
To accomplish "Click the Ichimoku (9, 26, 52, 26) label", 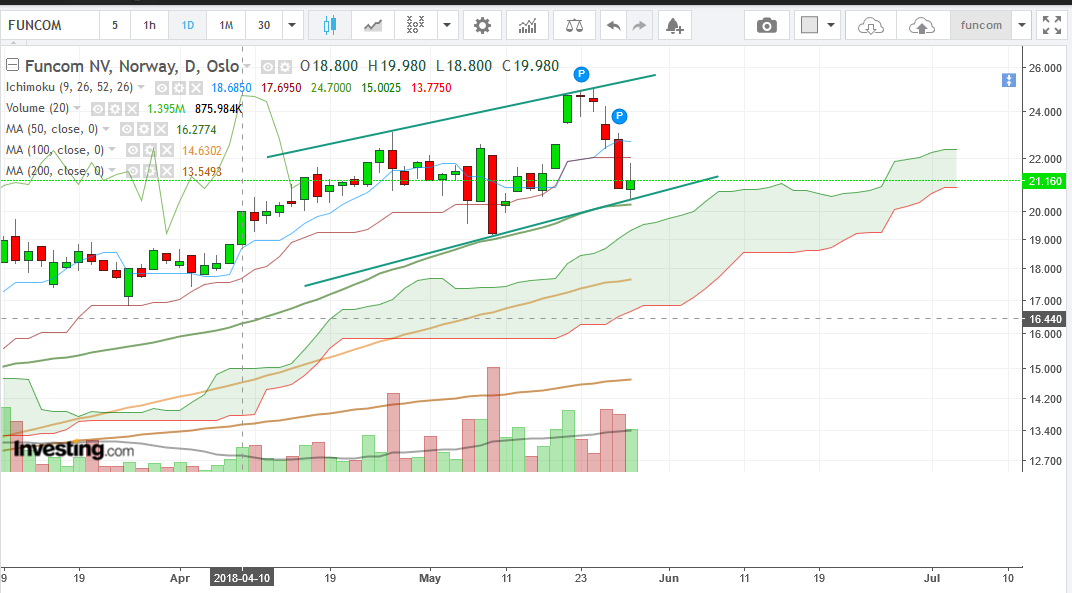I will (x=70, y=88).
